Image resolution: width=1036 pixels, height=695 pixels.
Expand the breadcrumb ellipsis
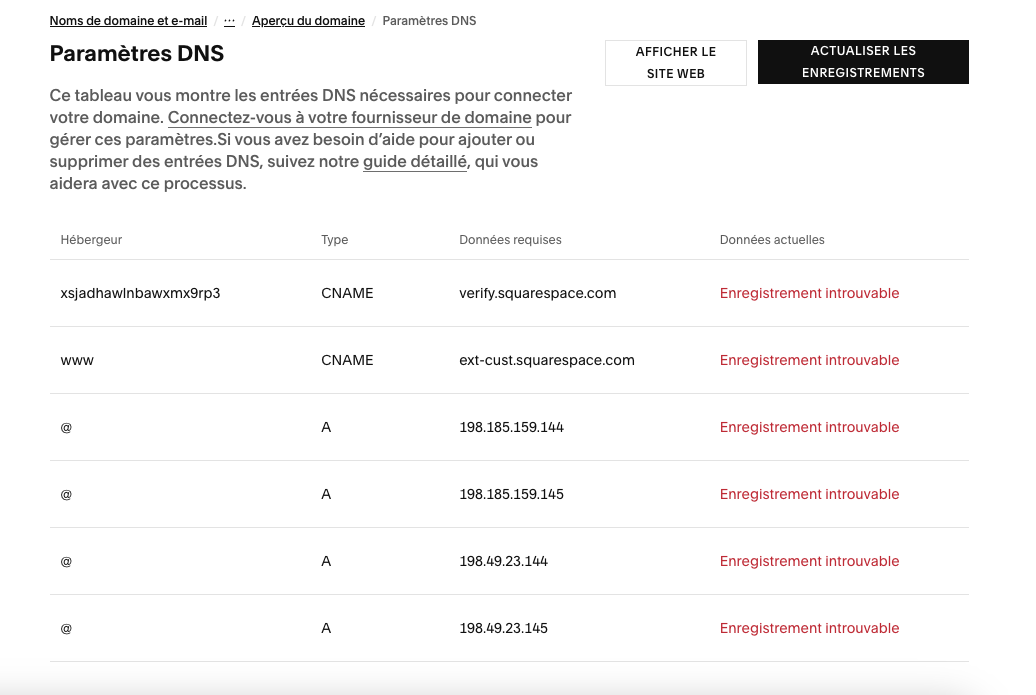click(x=229, y=21)
